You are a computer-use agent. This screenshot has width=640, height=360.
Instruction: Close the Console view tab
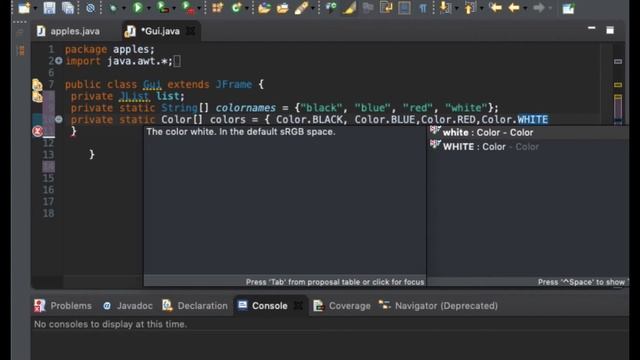click(299, 306)
